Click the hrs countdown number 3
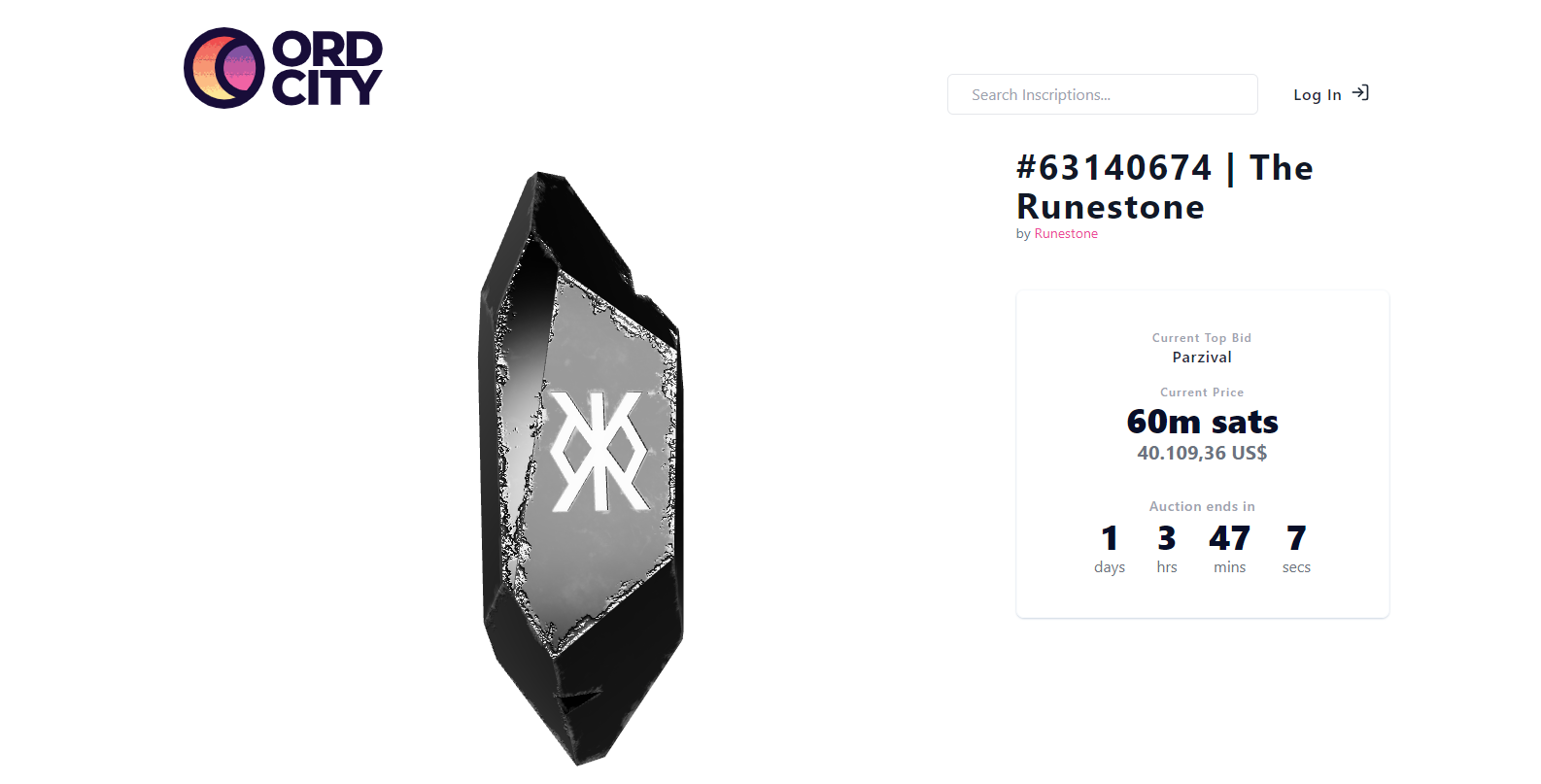The width and height of the screenshot is (1541, 784). 1167,538
